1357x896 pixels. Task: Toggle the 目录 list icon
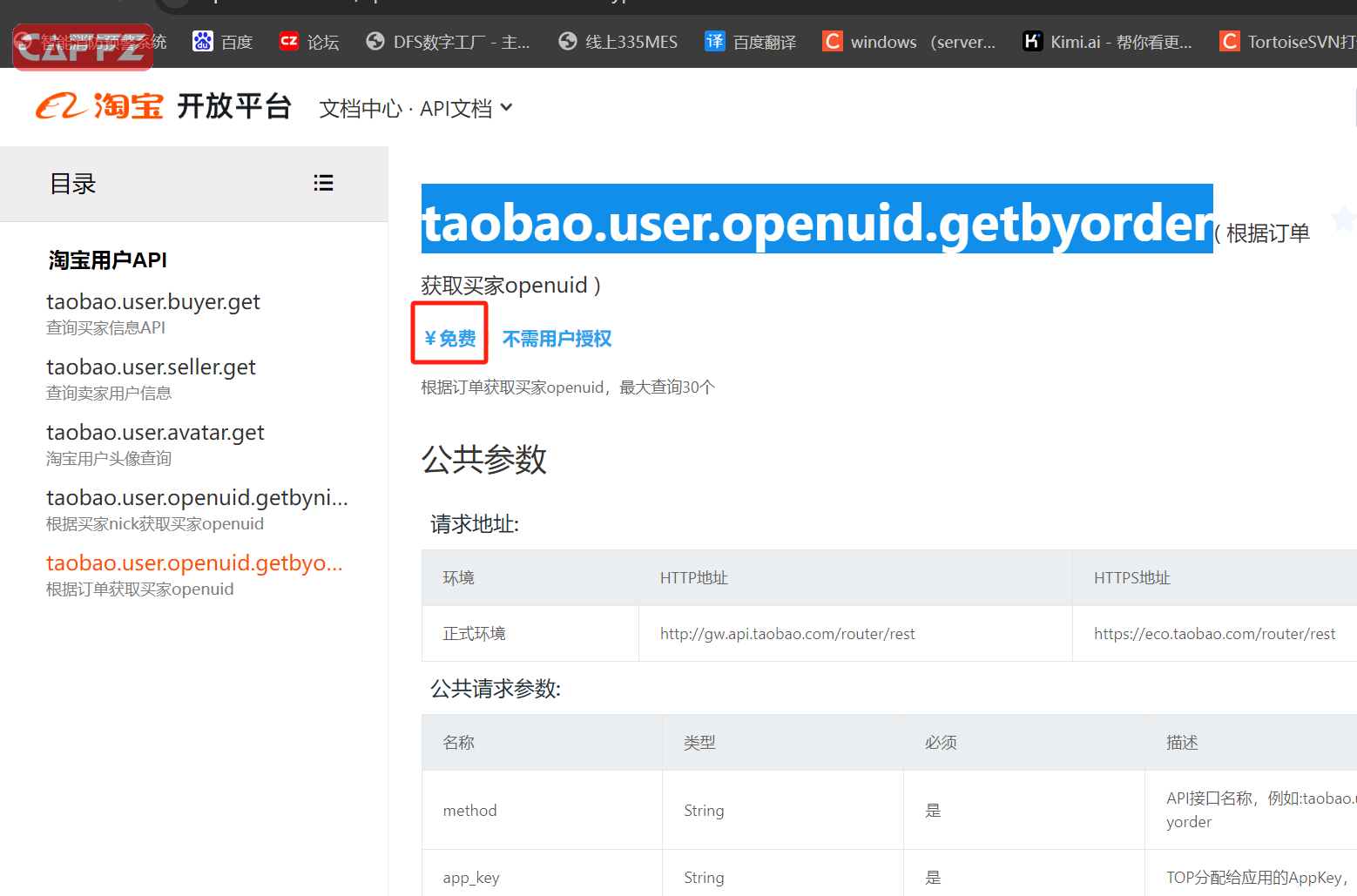[323, 183]
